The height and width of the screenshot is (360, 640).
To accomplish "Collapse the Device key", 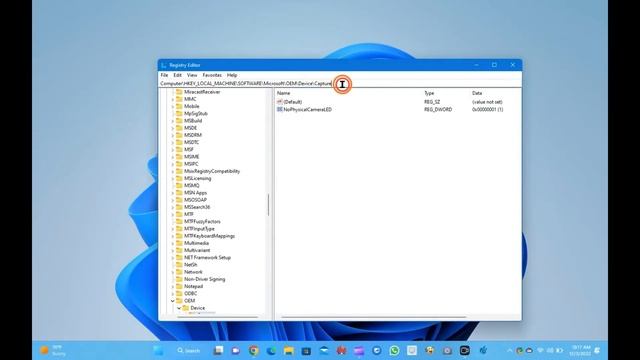I will (179, 308).
